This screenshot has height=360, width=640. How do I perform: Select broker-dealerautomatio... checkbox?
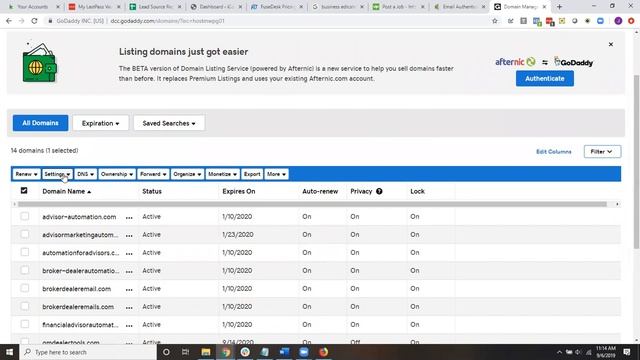tap(24, 270)
